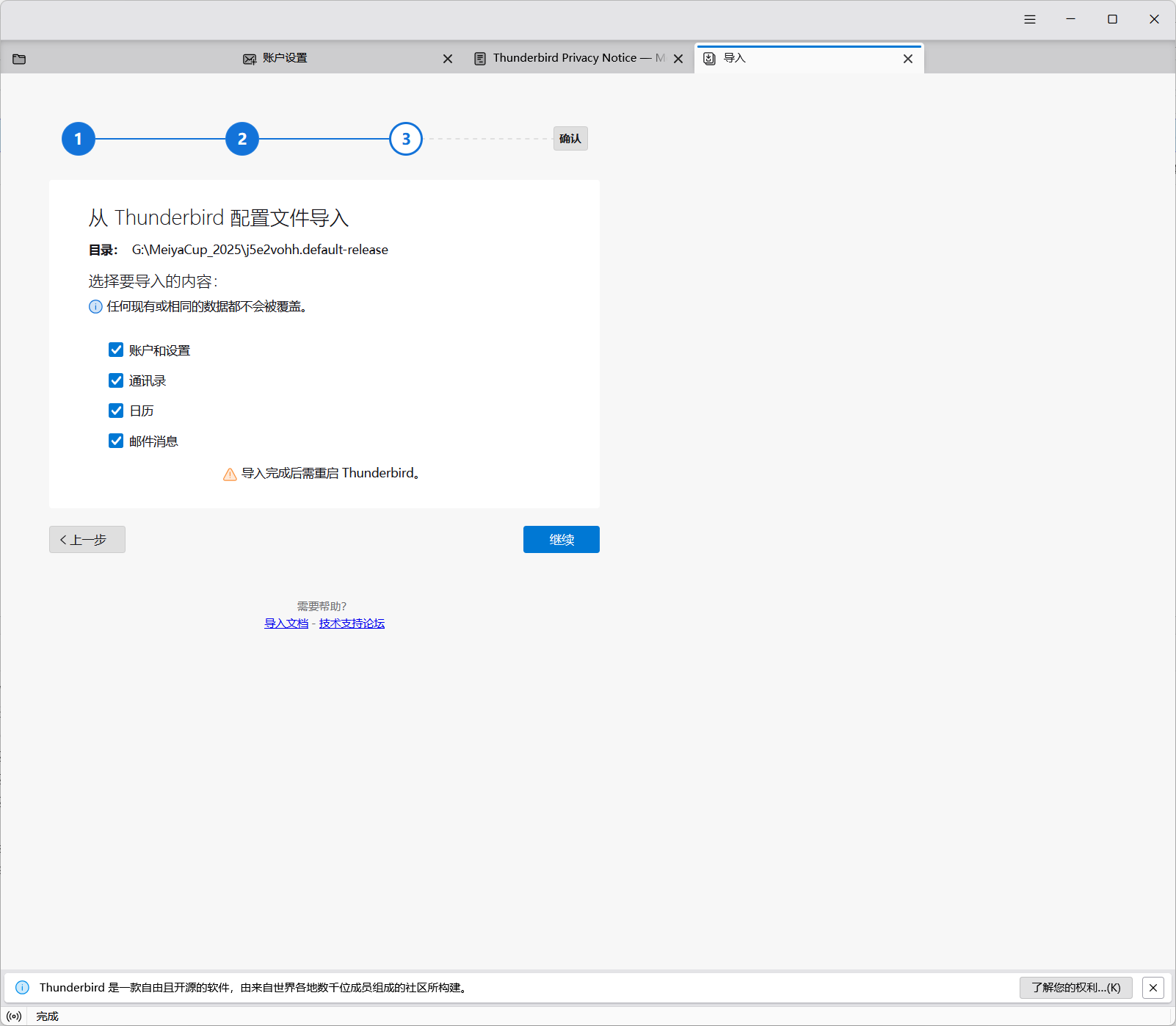
Task: Click the info icon in the notification bar
Action: click(x=22, y=988)
